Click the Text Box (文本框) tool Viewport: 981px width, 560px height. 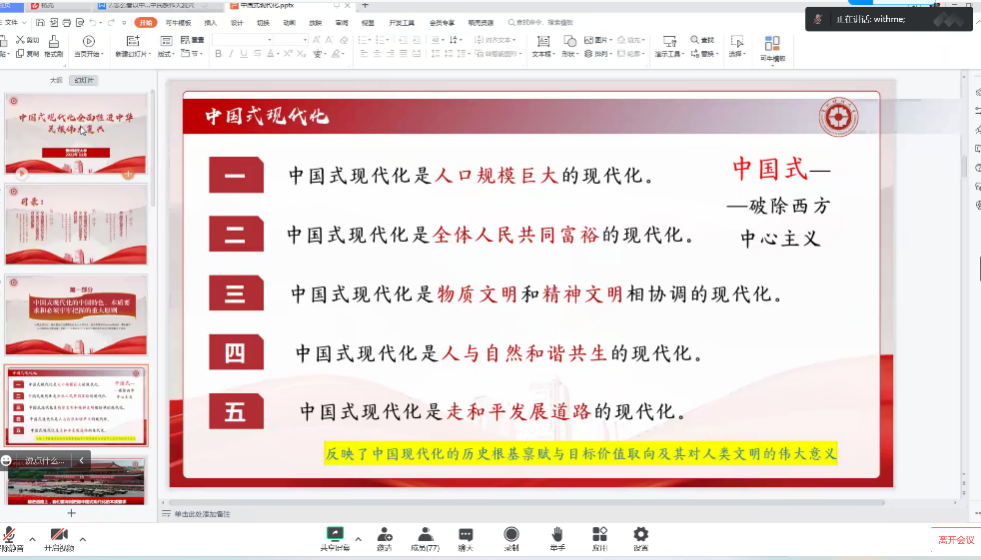coord(543,46)
